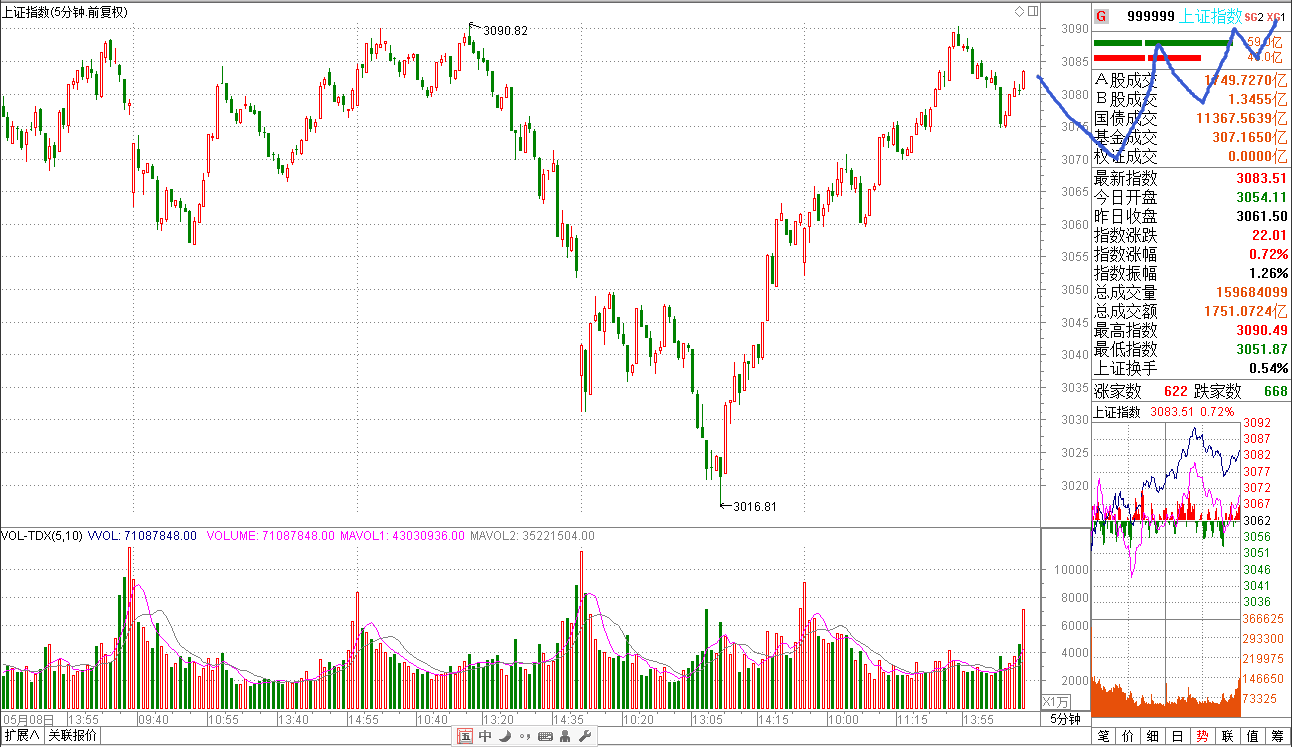Click the red G icon beside 999999
1292x747 pixels.
(x=1101, y=16)
